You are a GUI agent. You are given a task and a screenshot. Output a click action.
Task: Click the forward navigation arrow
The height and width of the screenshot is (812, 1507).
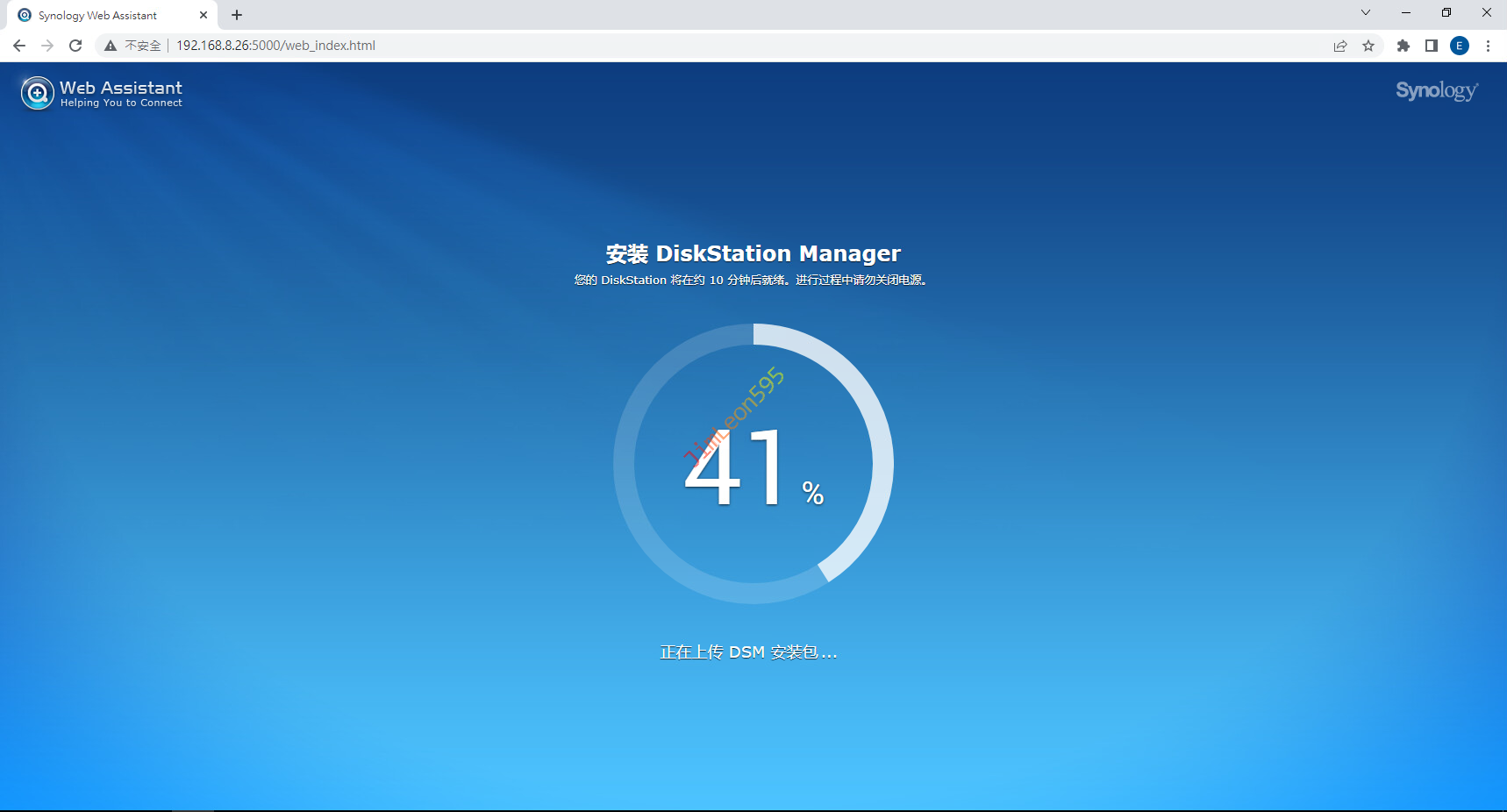(x=47, y=46)
